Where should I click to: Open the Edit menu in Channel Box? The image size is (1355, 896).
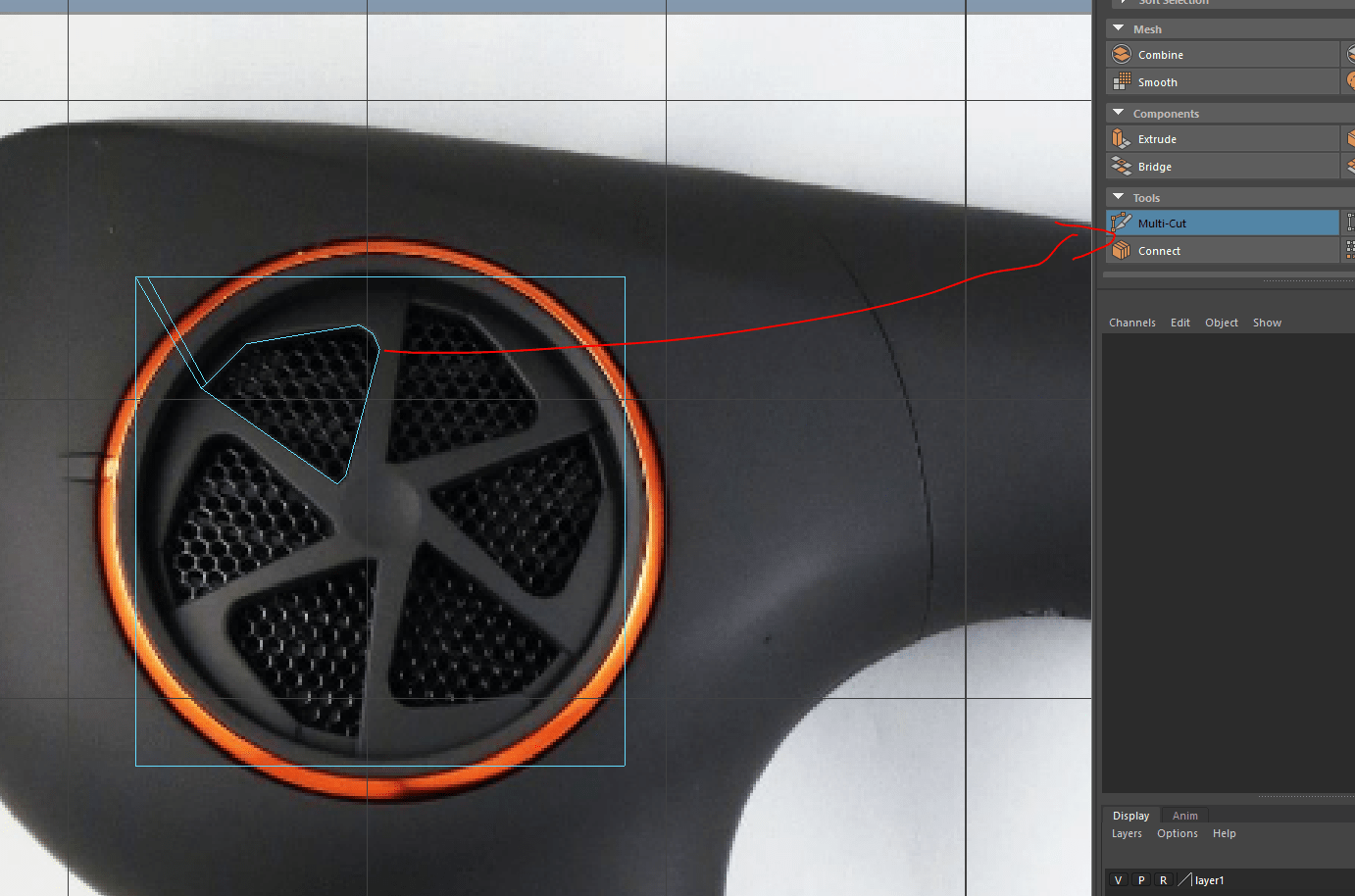[1180, 323]
